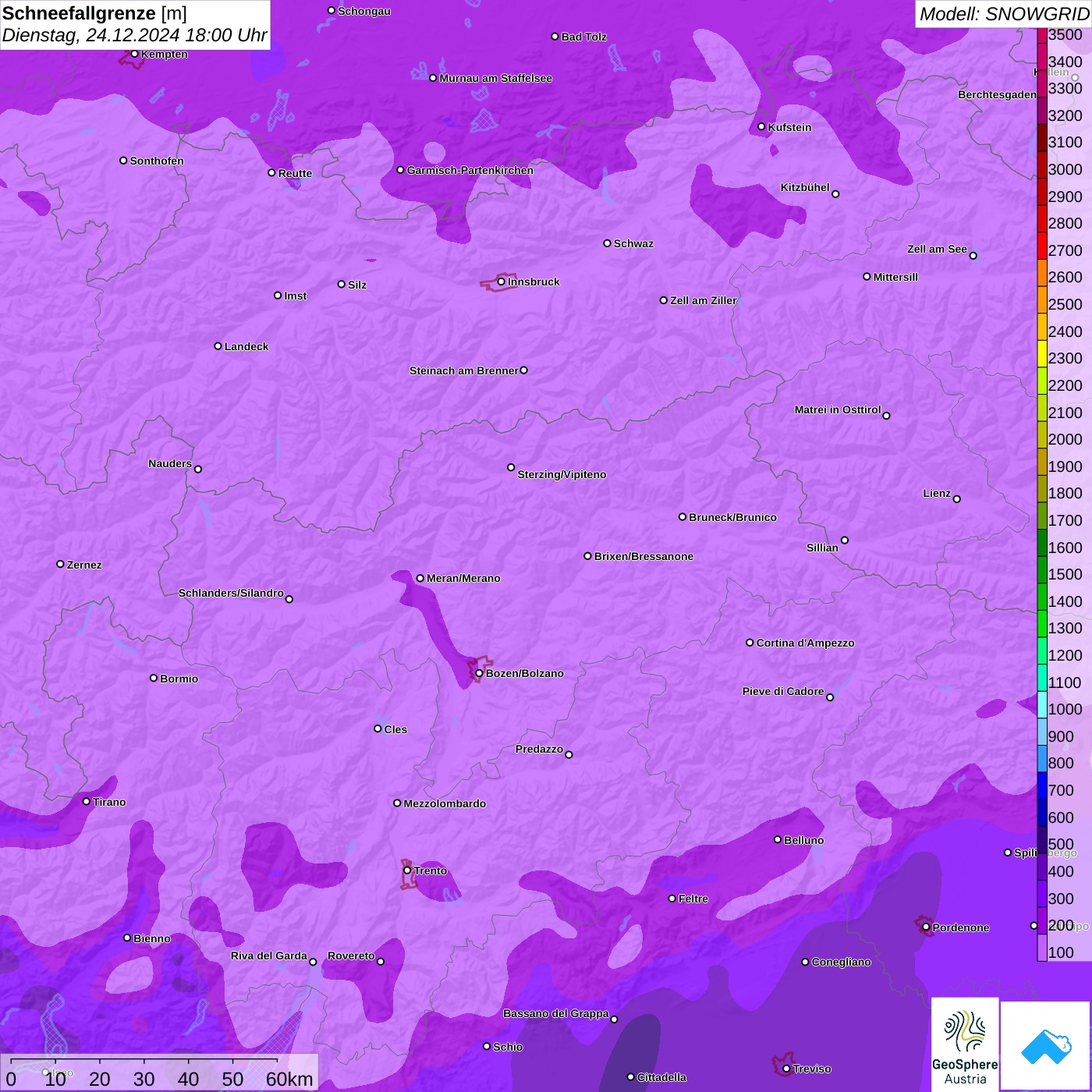Click the 'Garmisch-Partenkirchen' label

470,170
